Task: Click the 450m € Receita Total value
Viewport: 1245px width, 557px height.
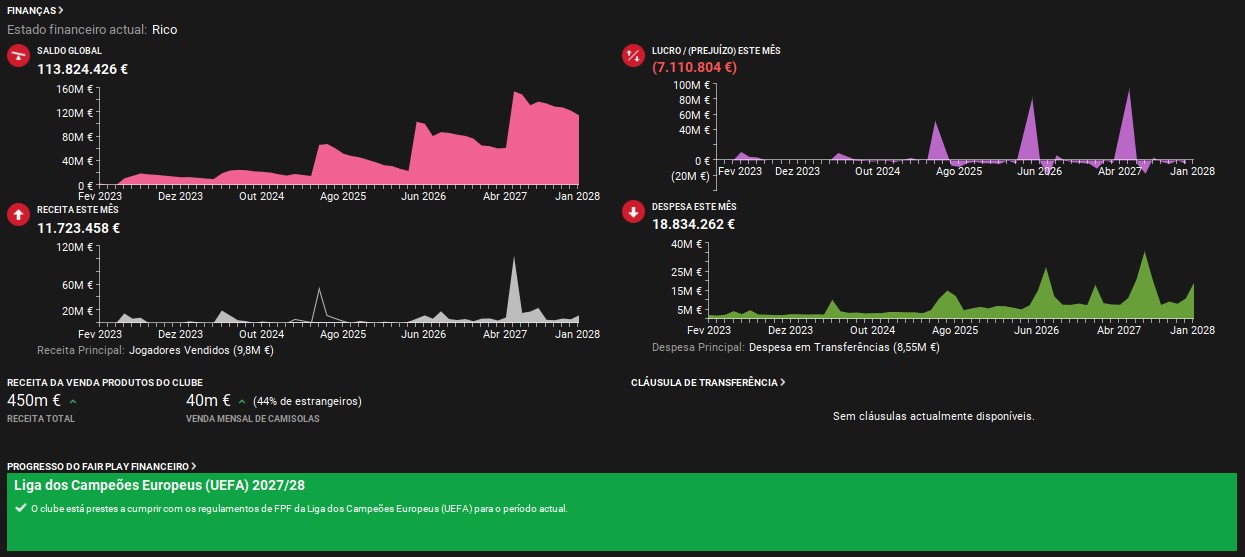Action: [x=34, y=401]
